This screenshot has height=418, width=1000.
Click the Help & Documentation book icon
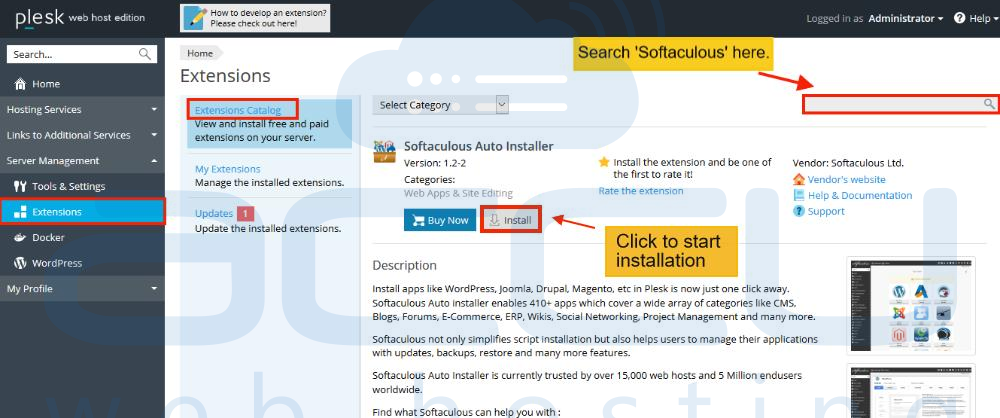tap(798, 195)
